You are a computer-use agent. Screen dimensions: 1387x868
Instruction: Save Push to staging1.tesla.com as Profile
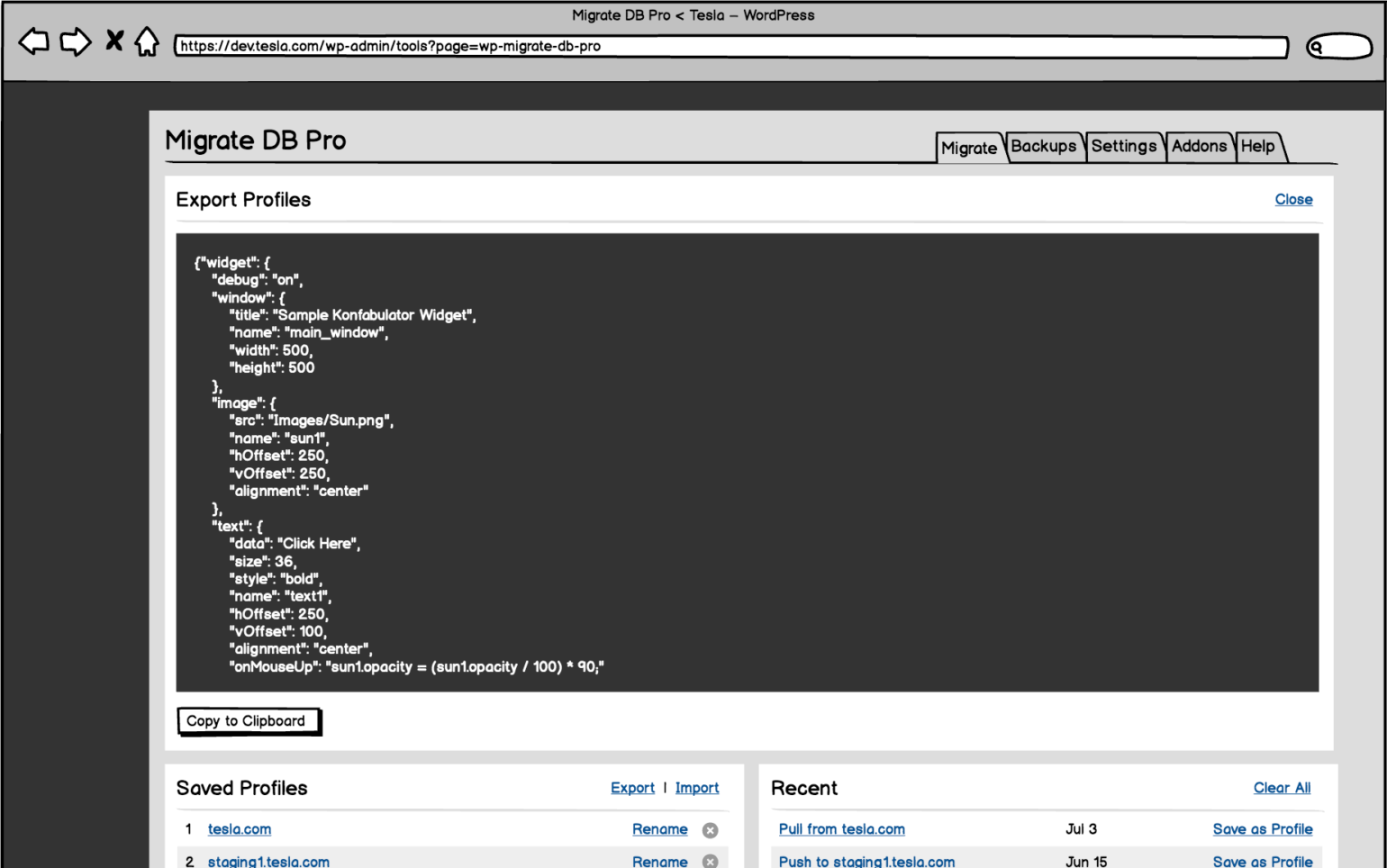1262,861
